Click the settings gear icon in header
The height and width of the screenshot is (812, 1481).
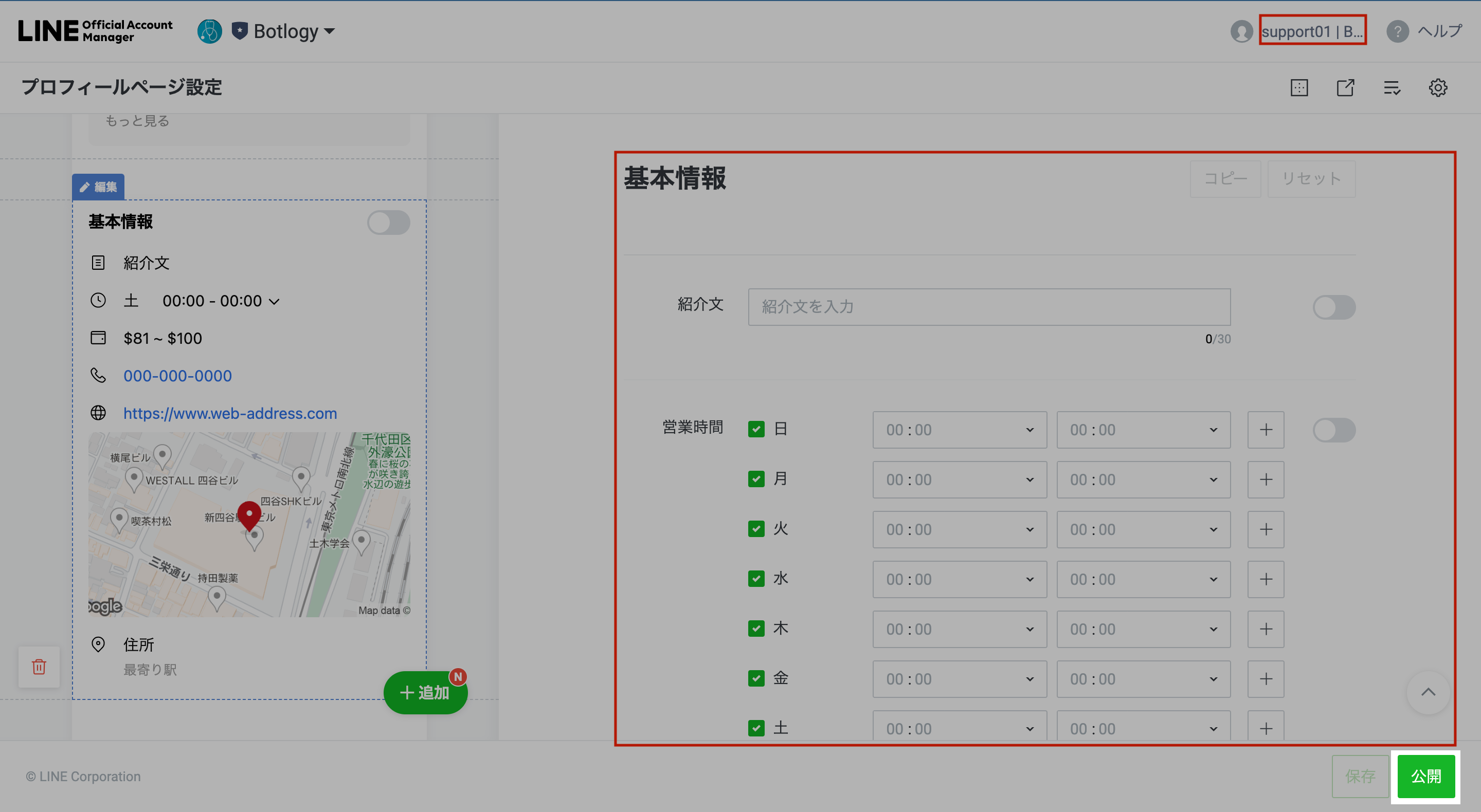pos(1437,88)
